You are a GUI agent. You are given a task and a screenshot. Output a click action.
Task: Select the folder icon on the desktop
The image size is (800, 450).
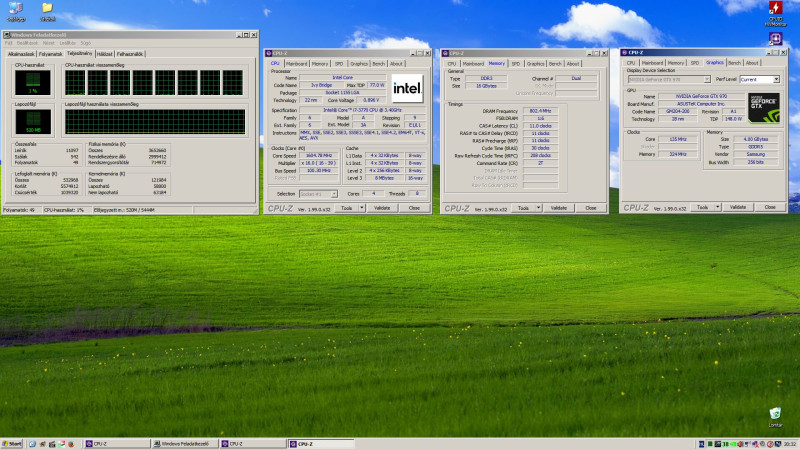point(47,11)
